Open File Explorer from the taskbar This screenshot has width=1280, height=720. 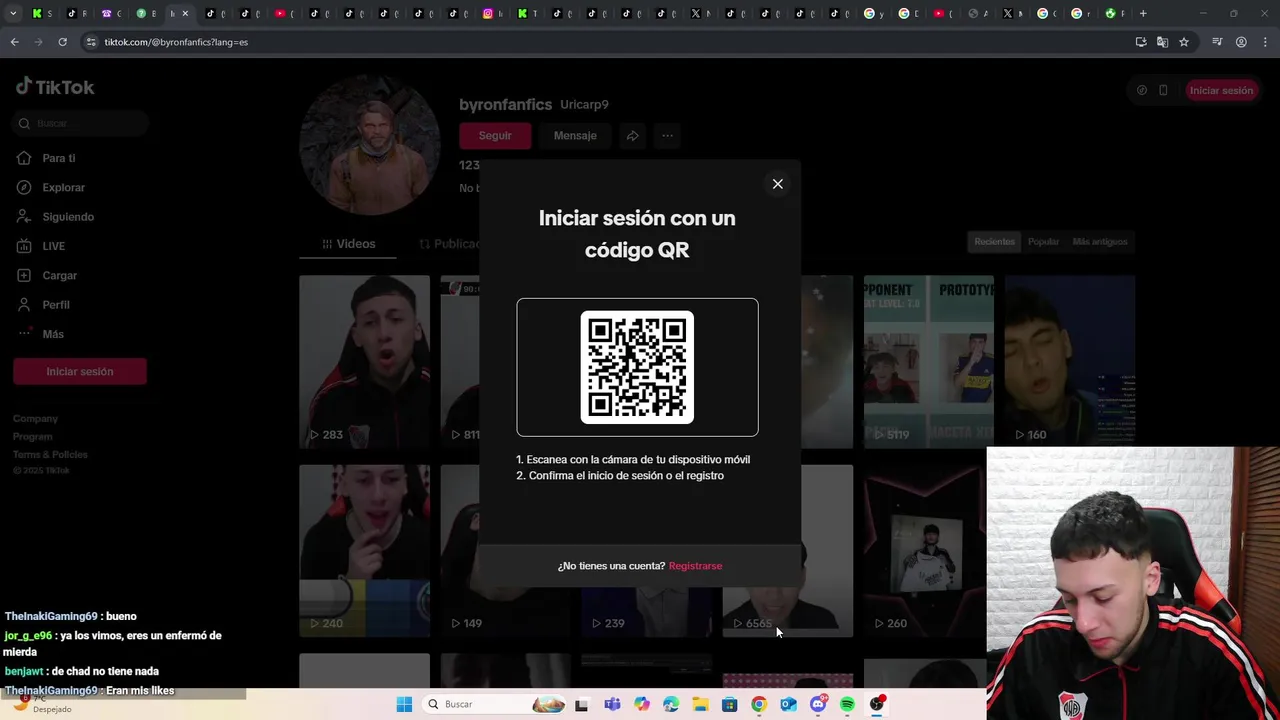[x=700, y=704]
